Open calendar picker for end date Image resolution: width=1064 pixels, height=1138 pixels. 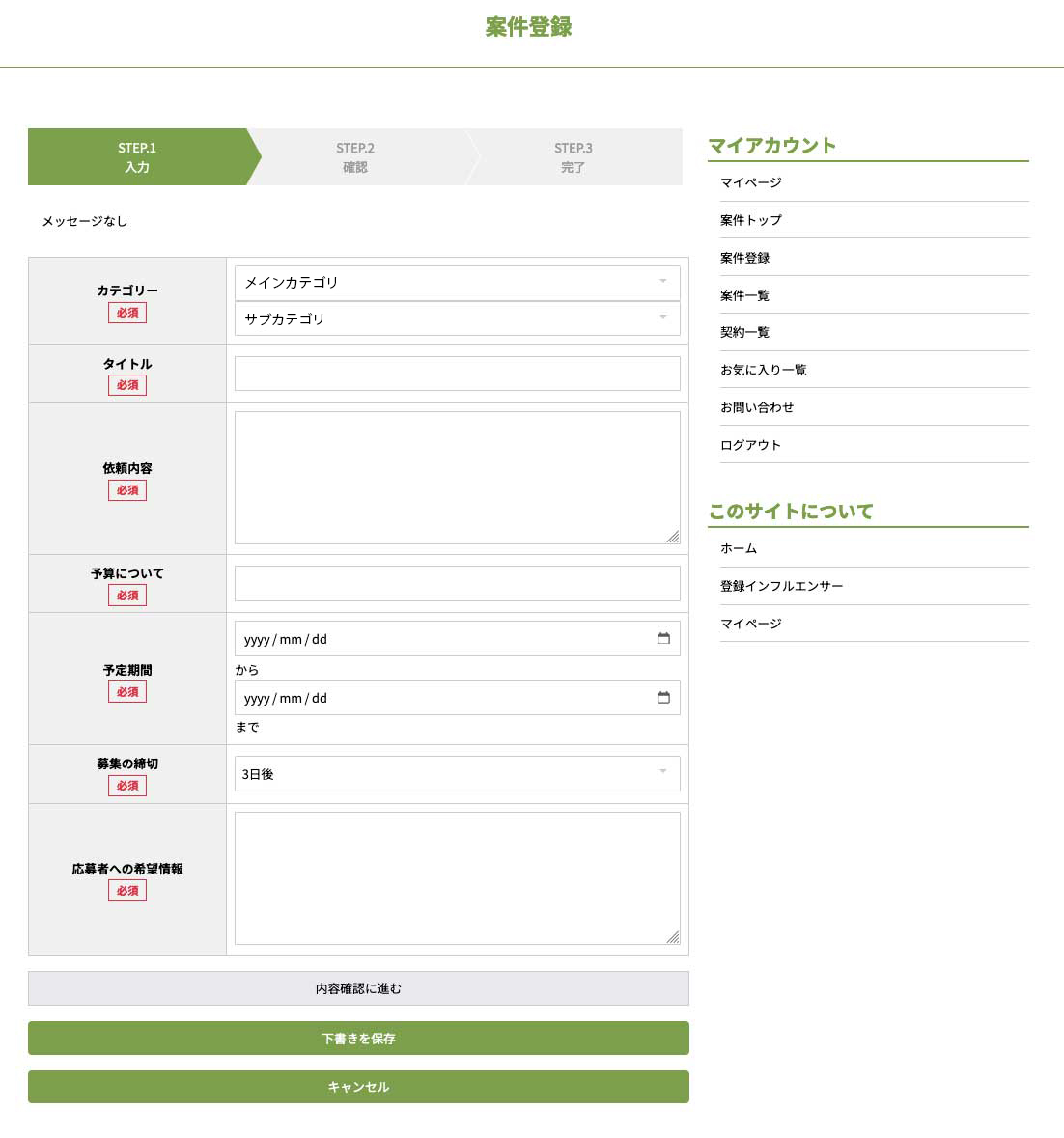click(x=663, y=698)
